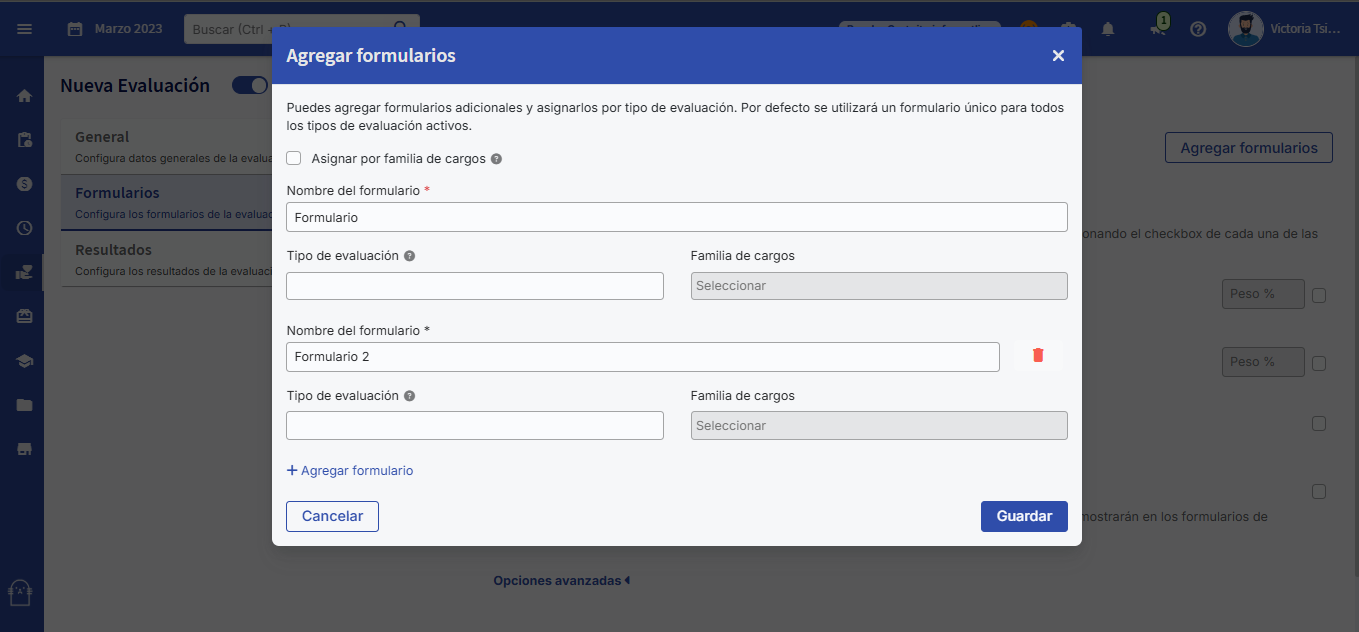Open the folder icon in the sidebar
This screenshot has height=632, width=1359.
24,405
